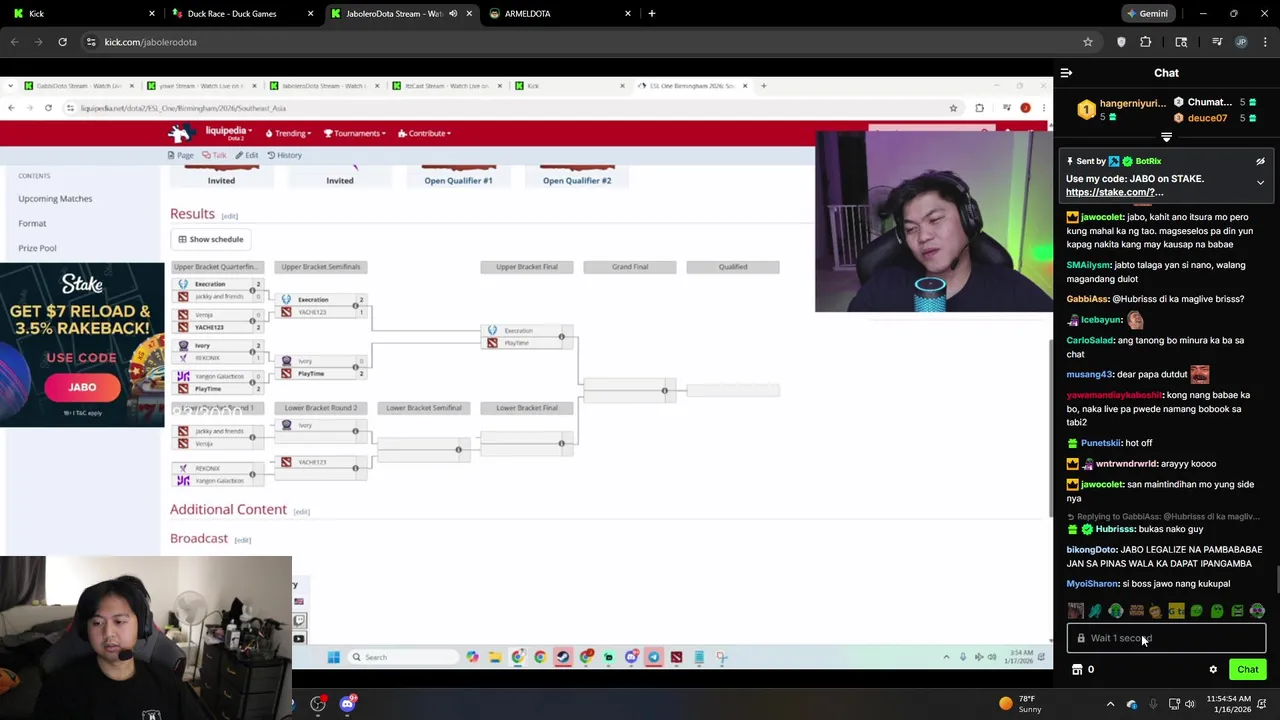Image resolution: width=1280 pixels, height=720 pixels.
Task: Select the last quick emote in row
Action: click(x=1257, y=611)
